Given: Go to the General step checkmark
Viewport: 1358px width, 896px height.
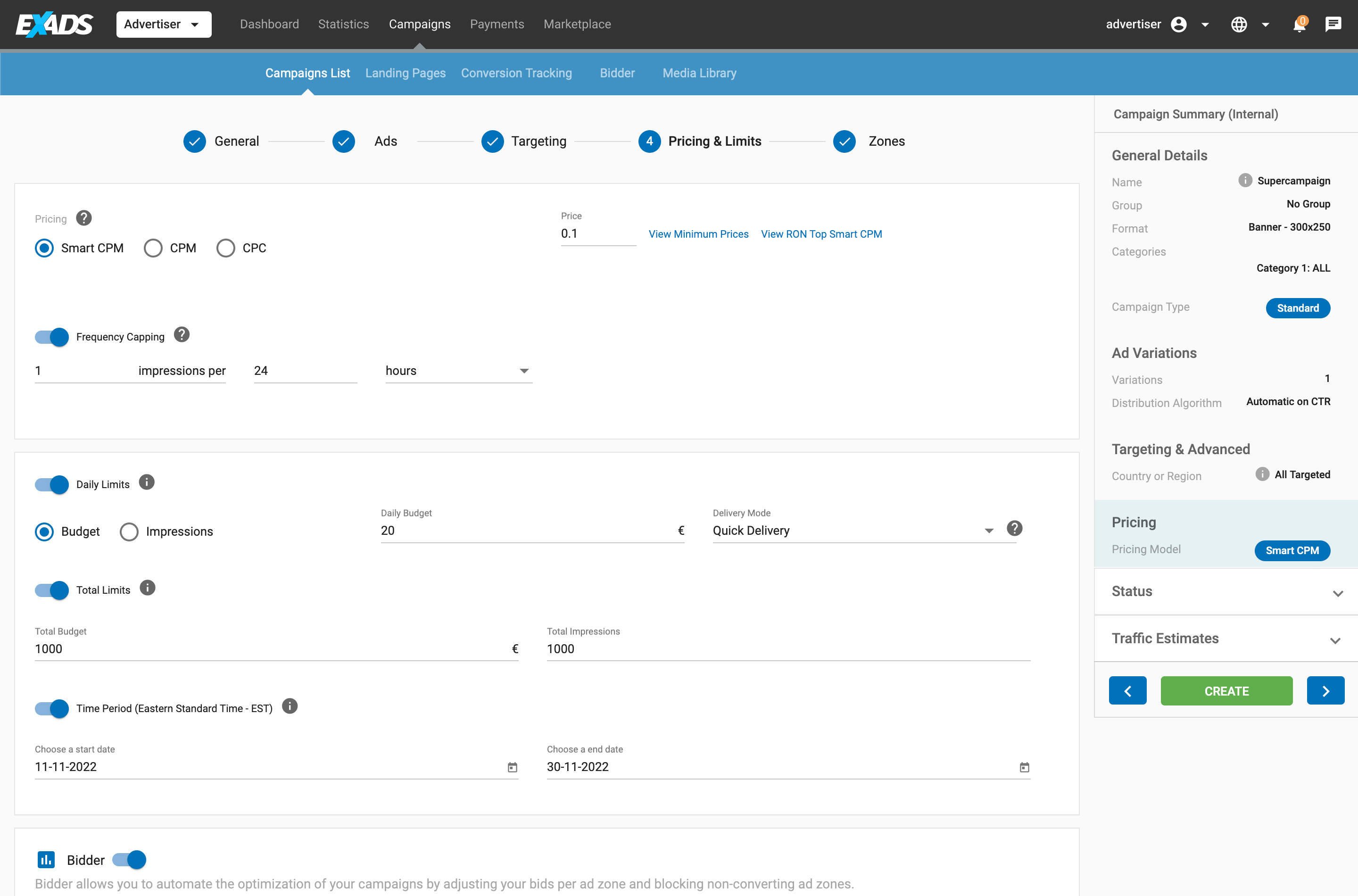Looking at the screenshot, I should [x=194, y=141].
